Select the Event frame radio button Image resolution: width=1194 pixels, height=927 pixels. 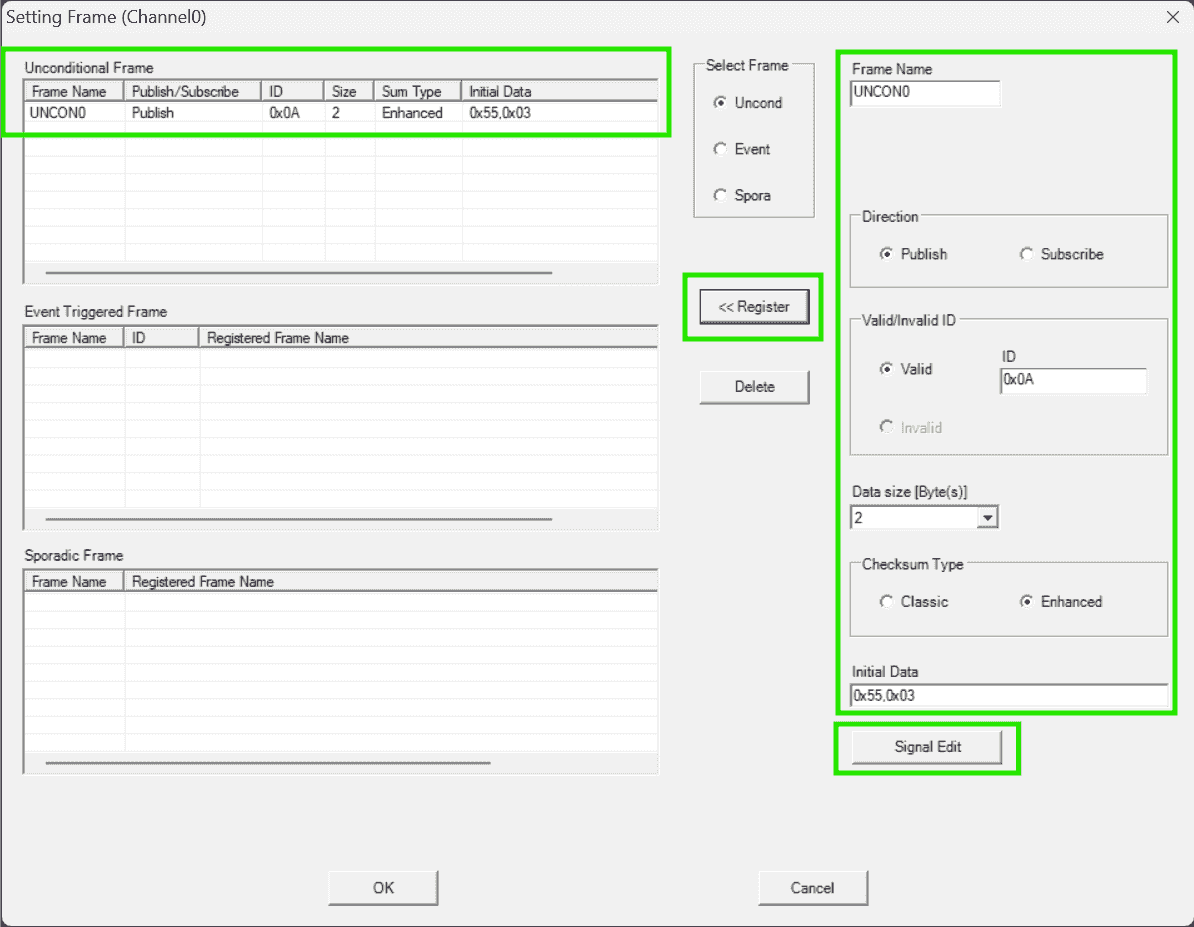(720, 149)
